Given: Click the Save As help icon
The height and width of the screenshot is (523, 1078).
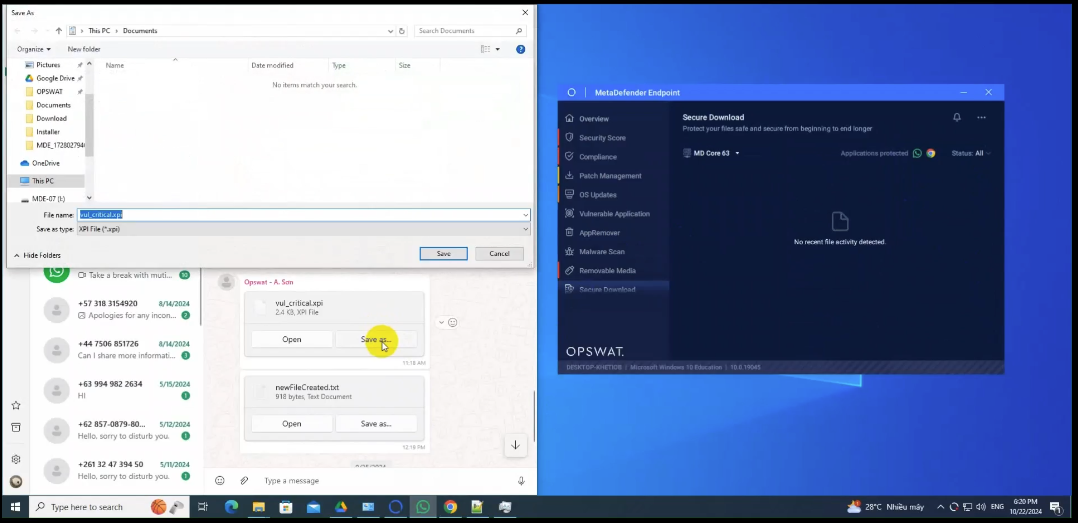Looking at the screenshot, I should 520,49.
